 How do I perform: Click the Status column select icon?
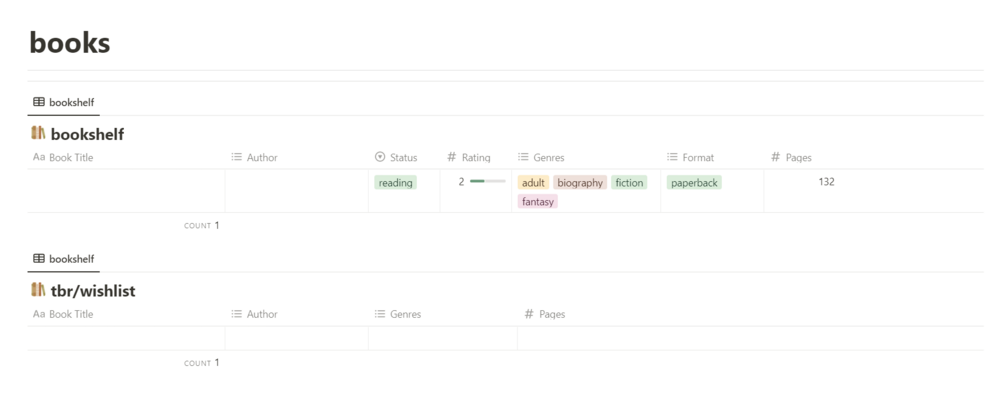(x=380, y=157)
